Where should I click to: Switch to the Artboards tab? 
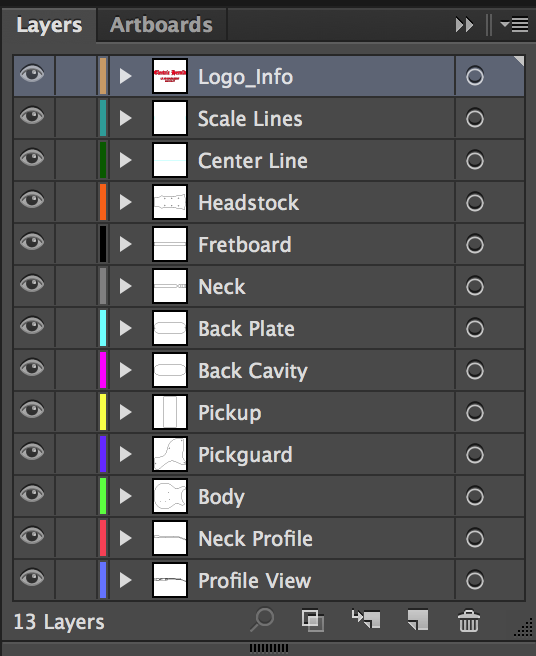click(161, 25)
